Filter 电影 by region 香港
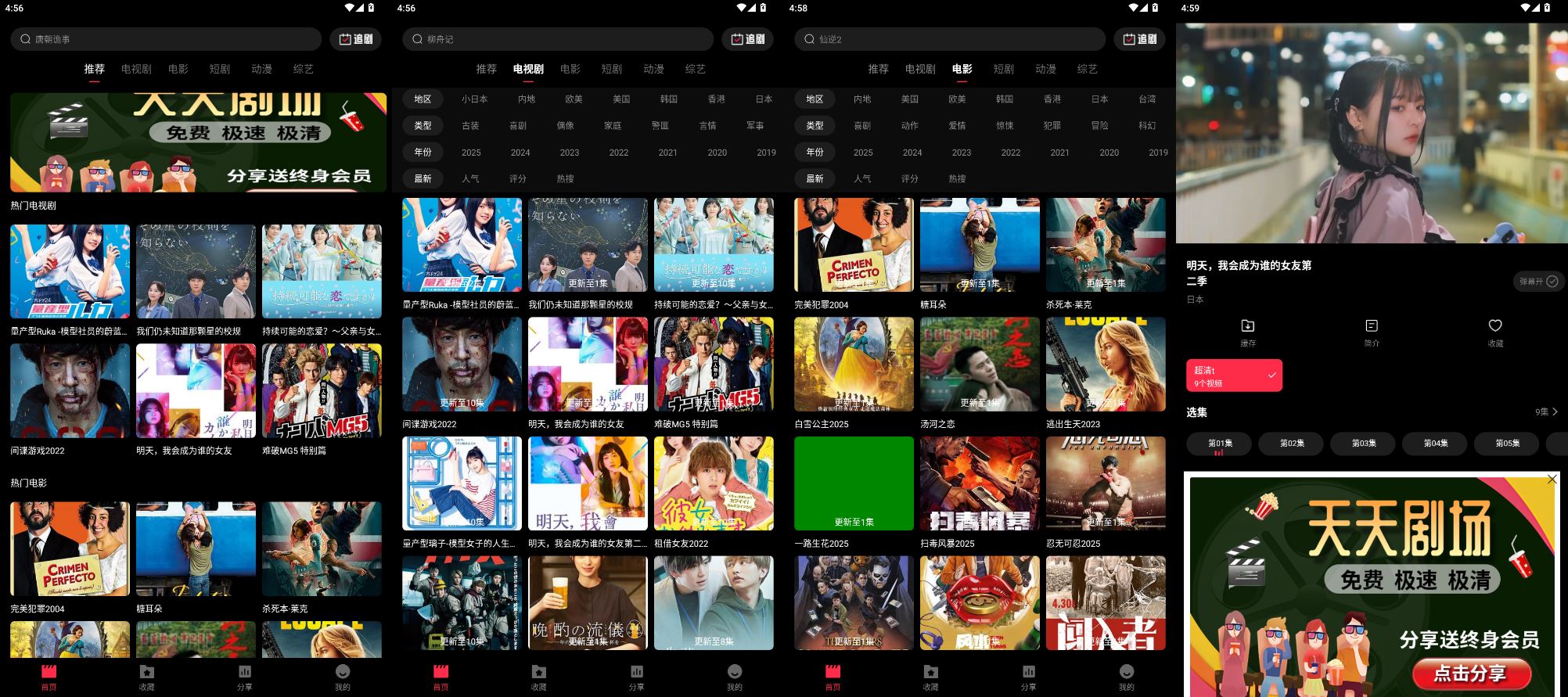This screenshot has height=697, width=1568. [1052, 99]
